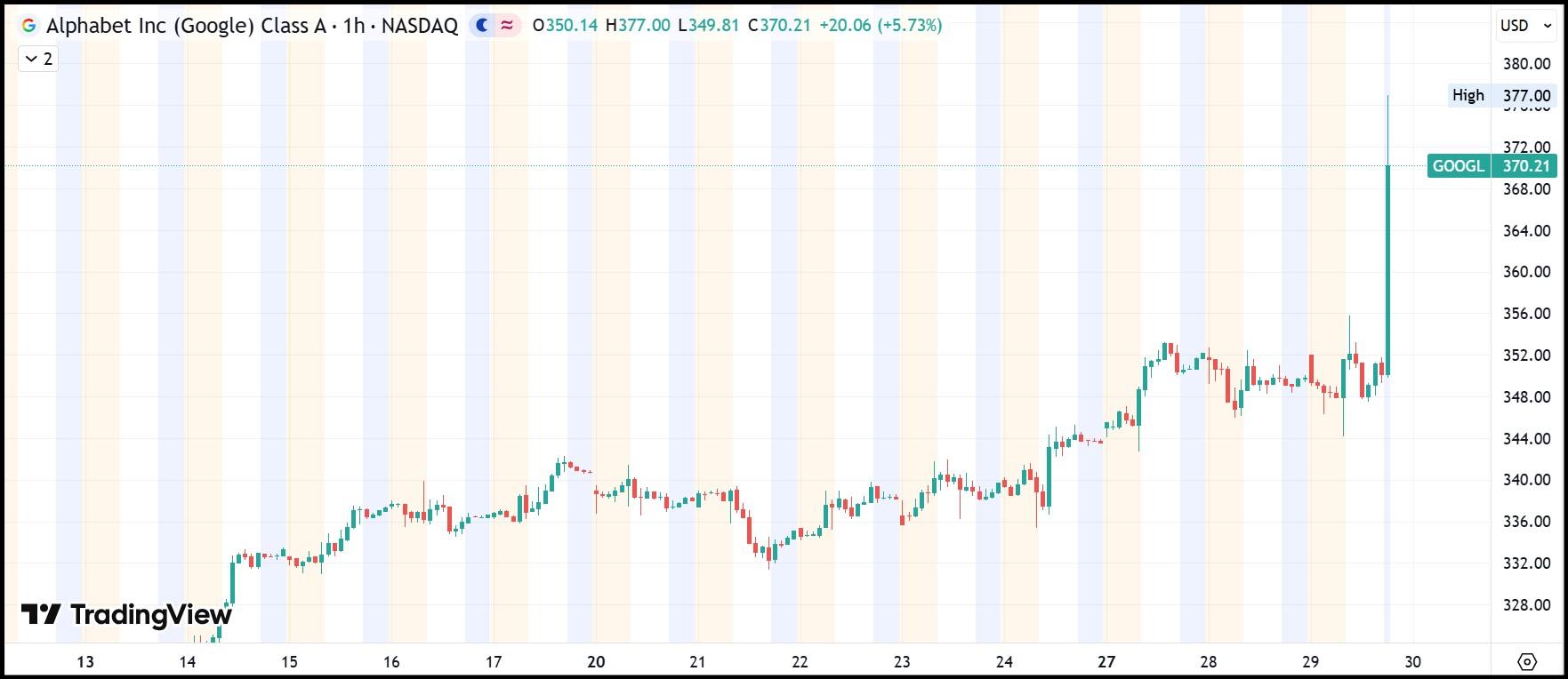Click date 13 on the time axis

(x=85, y=661)
